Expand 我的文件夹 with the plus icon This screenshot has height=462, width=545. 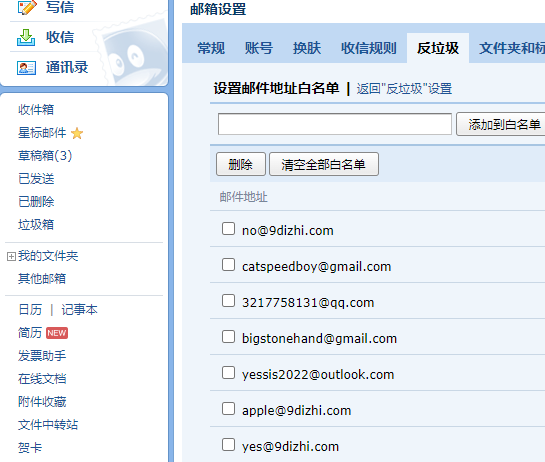[x=11, y=257]
